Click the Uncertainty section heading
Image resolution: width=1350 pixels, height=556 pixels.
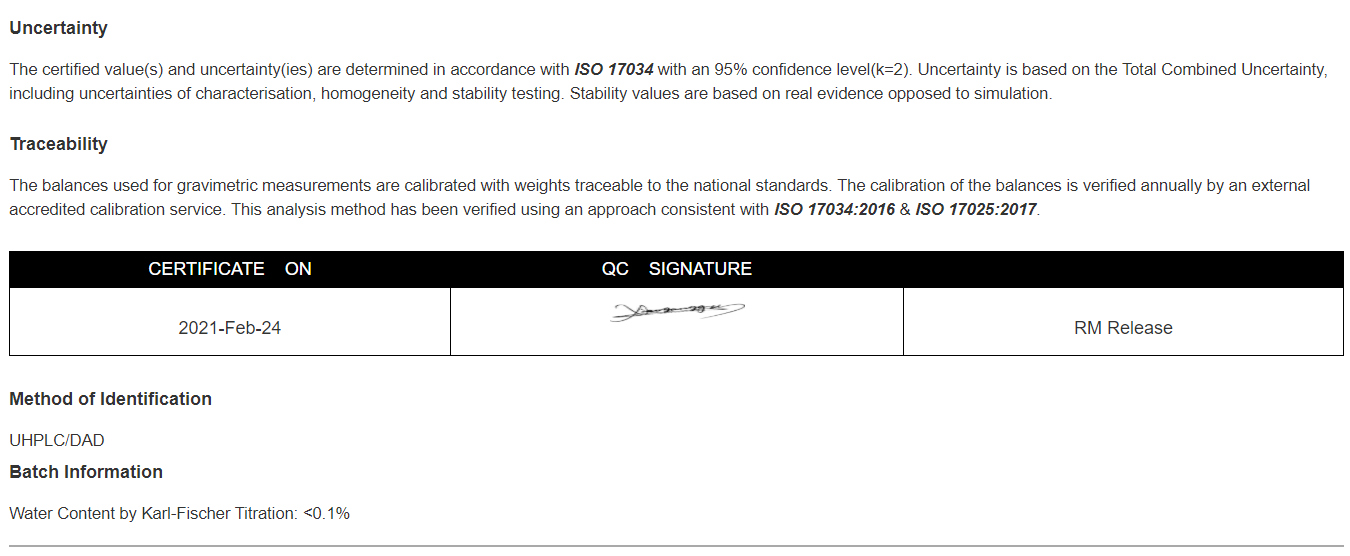pyautogui.click(x=58, y=28)
